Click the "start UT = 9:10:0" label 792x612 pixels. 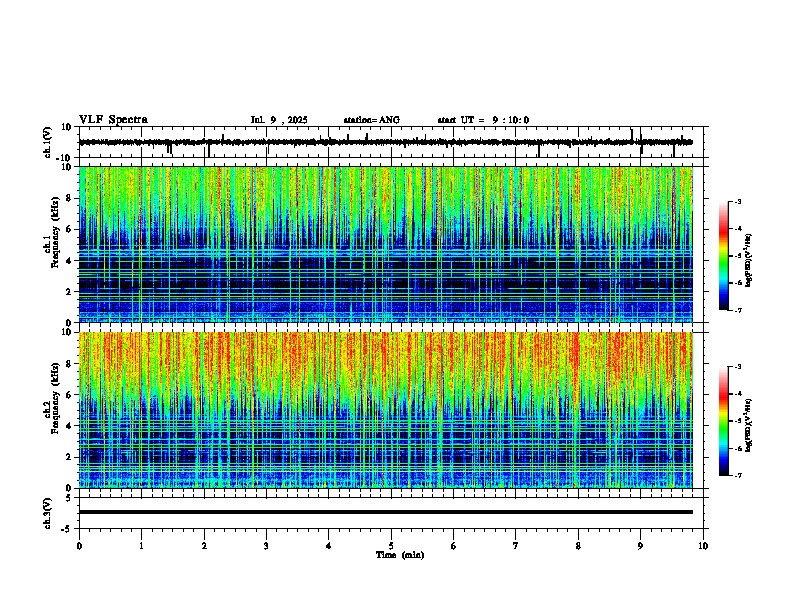click(x=483, y=120)
